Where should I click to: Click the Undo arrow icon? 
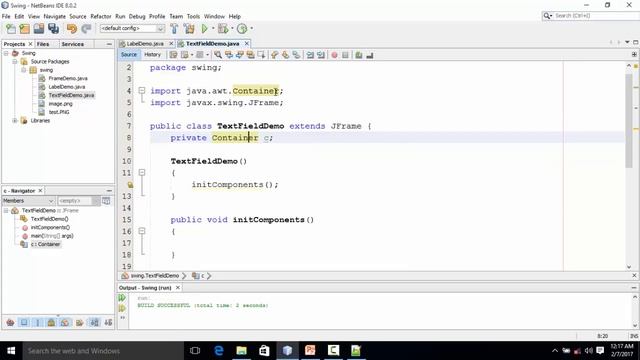coord(72,29)
